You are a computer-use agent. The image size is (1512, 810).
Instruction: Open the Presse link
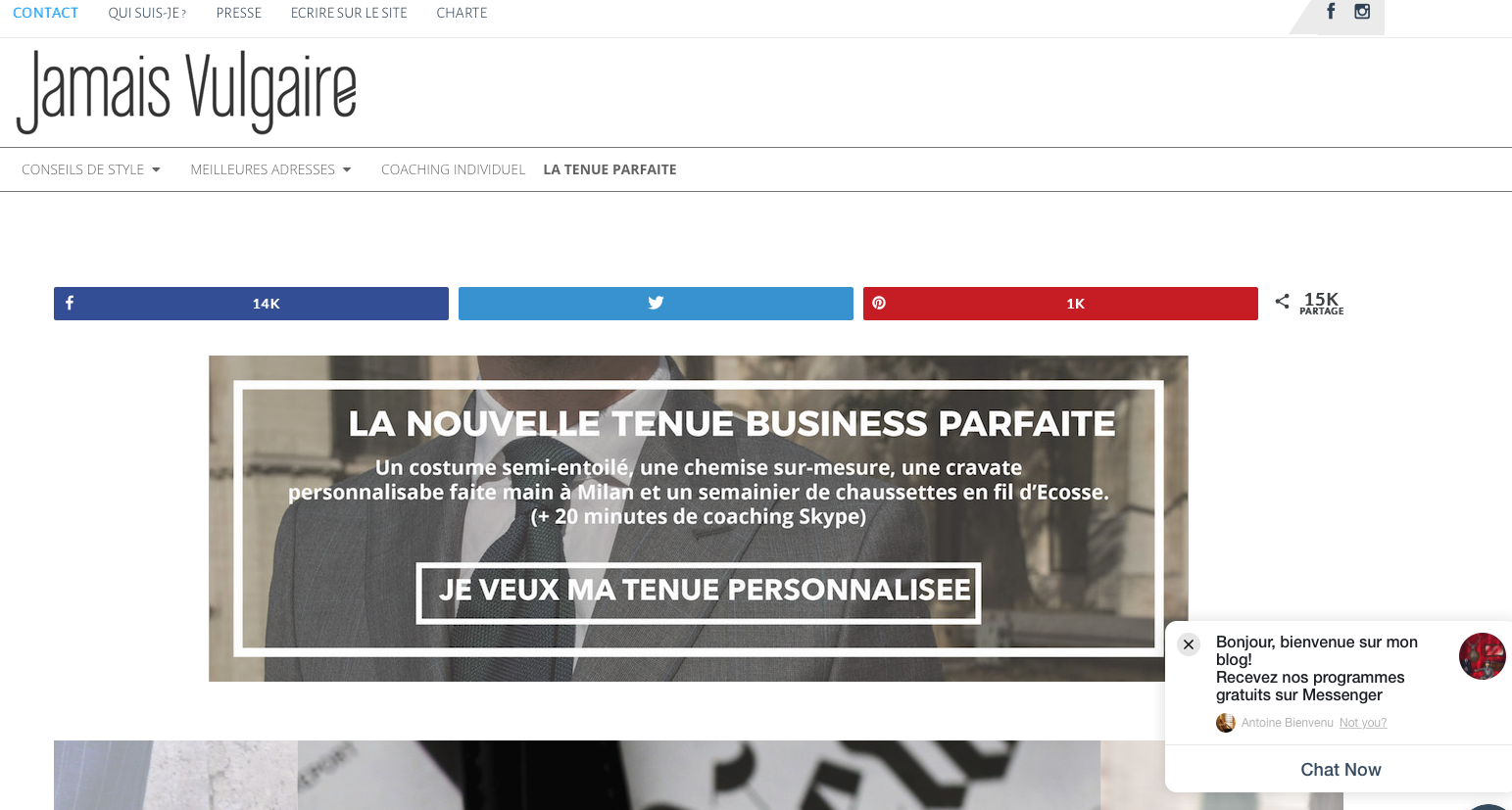(x=239, y=13)
